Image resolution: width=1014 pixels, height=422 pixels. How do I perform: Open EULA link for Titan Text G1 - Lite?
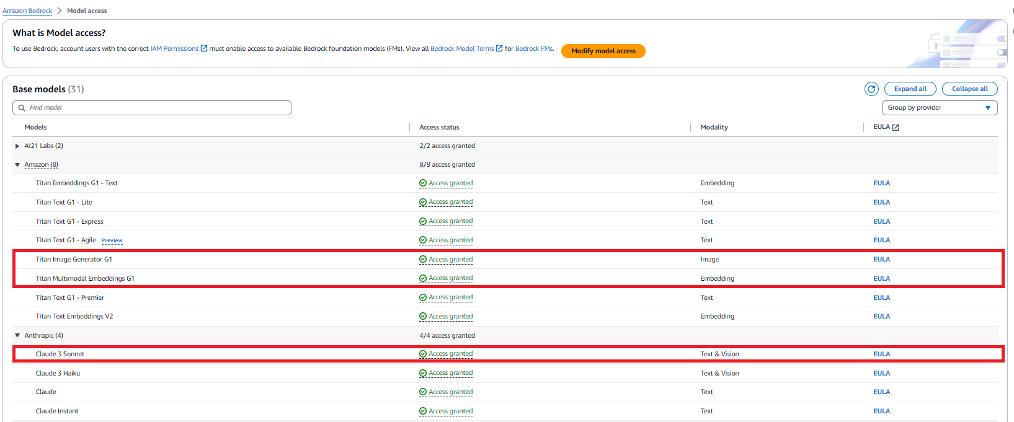pos(881,202)
